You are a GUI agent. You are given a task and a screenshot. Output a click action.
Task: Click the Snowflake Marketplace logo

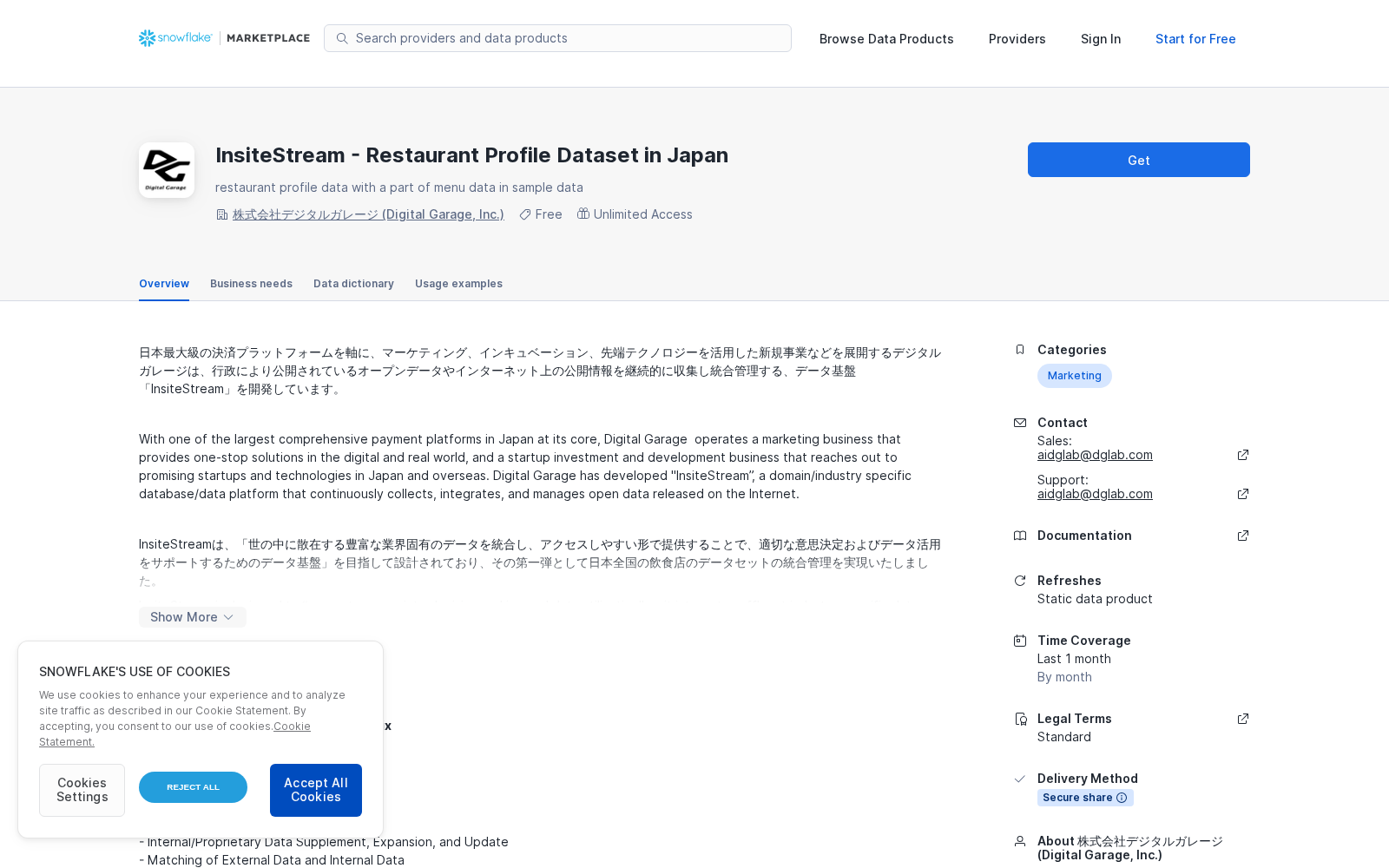point(224,38)
